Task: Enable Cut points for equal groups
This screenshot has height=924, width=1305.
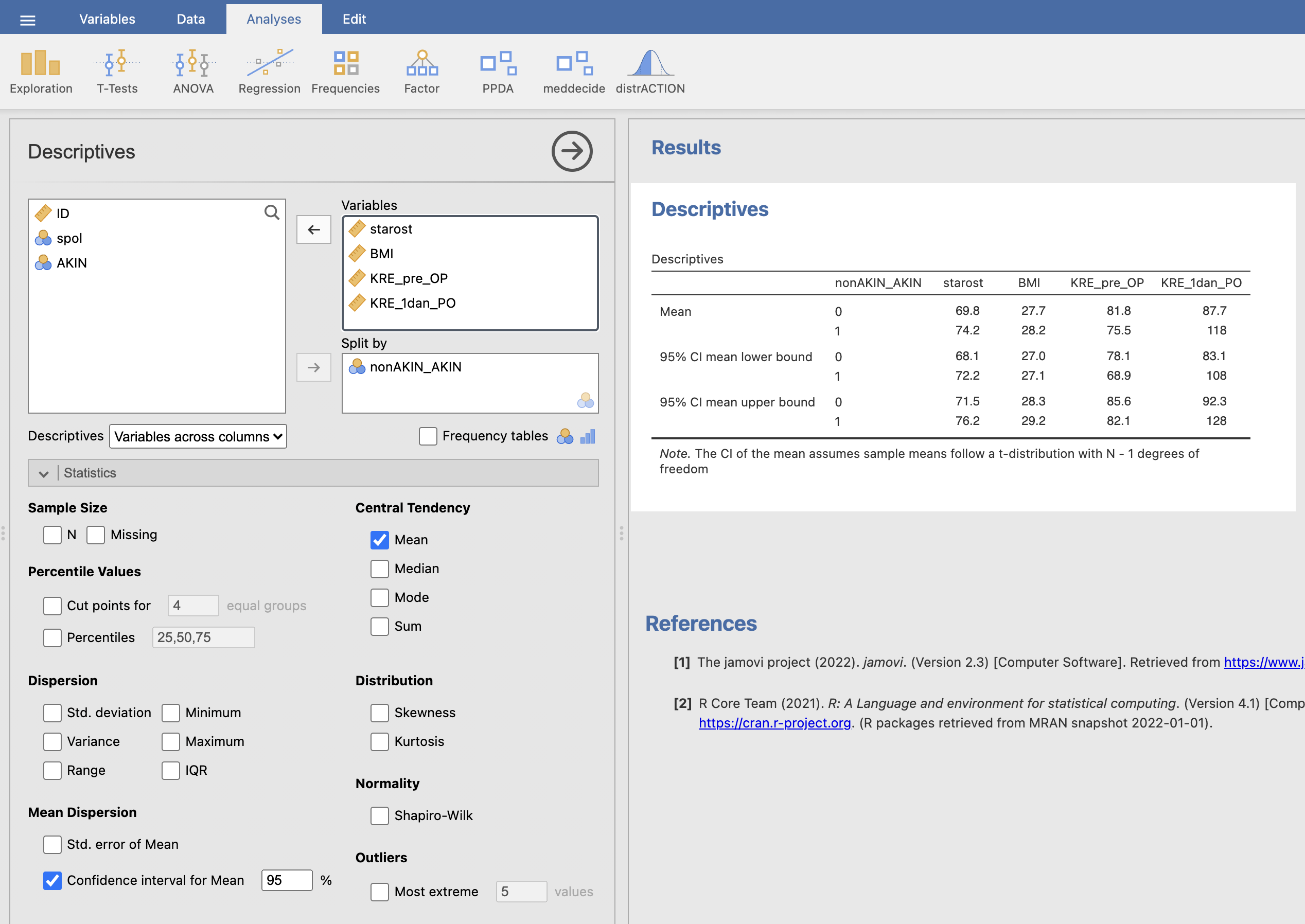Action: coord(52,606)
